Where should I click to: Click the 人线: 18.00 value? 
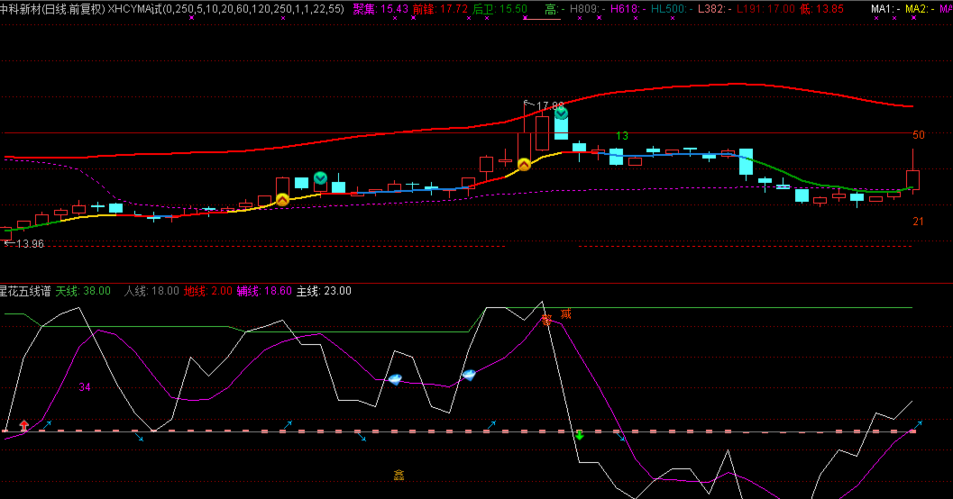[152, 291]
